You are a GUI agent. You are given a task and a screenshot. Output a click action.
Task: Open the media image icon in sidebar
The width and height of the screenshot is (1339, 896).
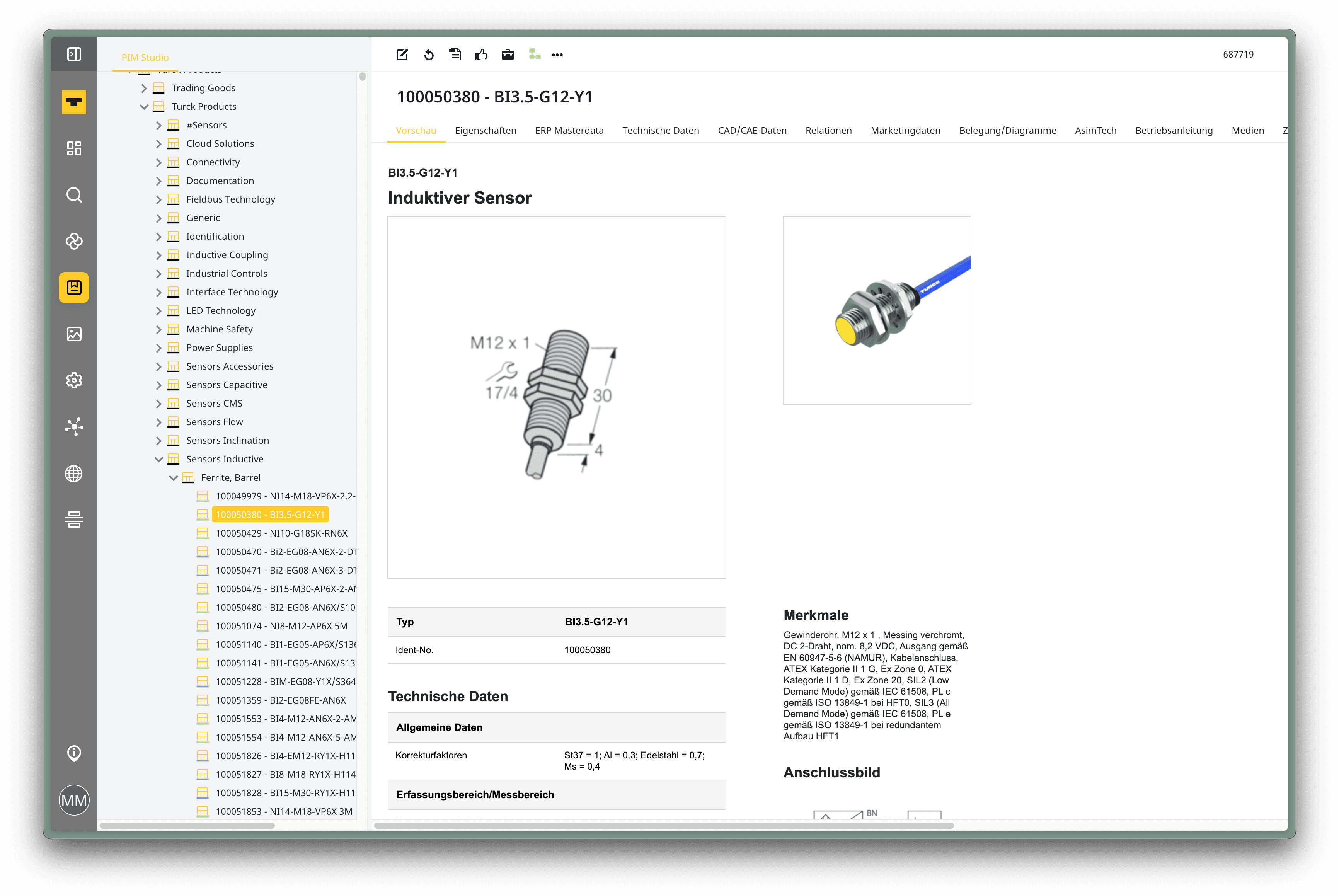tap(74, 334)
